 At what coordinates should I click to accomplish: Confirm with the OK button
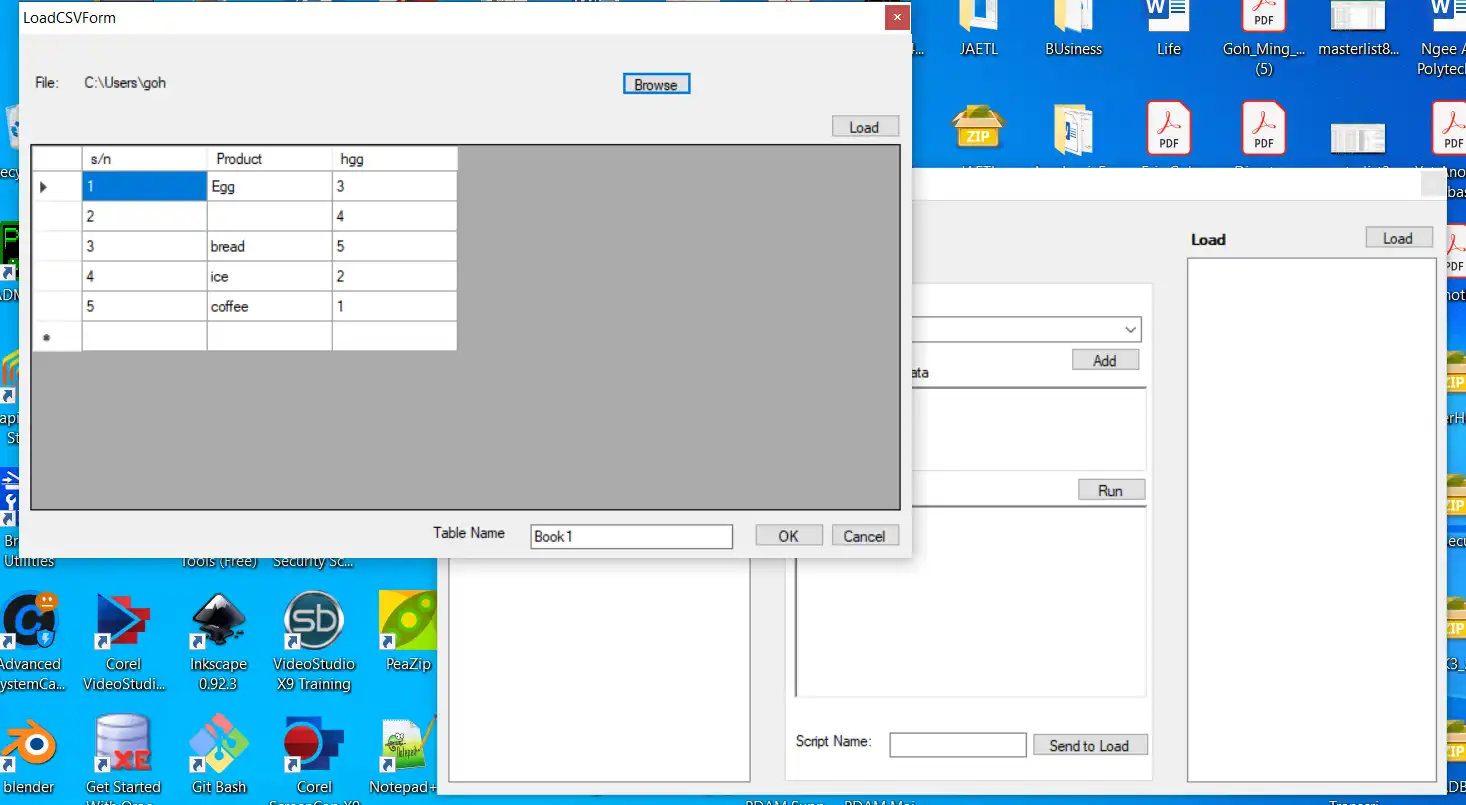tap(789, 536)
